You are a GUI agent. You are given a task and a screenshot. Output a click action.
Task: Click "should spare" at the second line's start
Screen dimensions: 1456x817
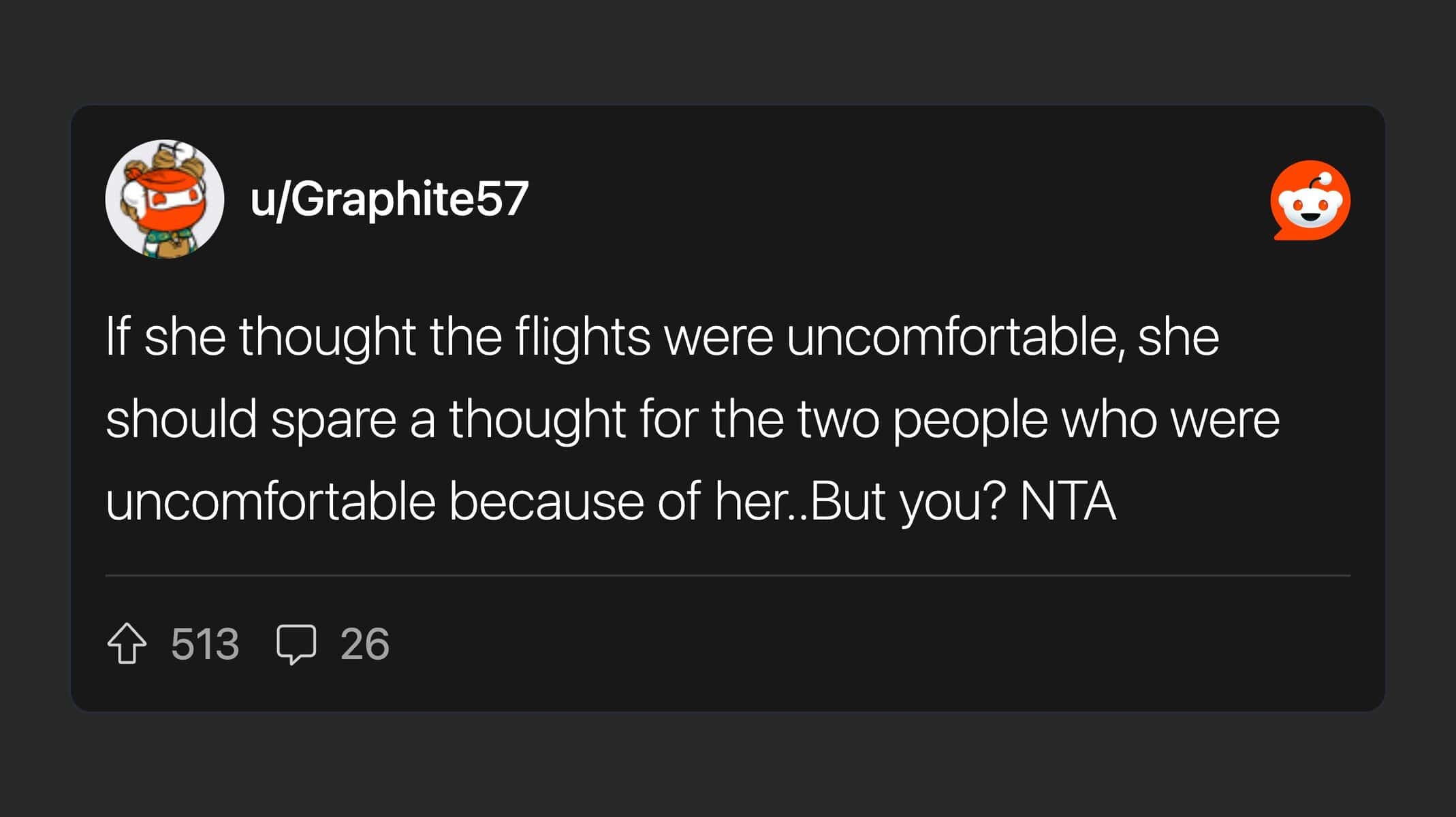[251, 419]
